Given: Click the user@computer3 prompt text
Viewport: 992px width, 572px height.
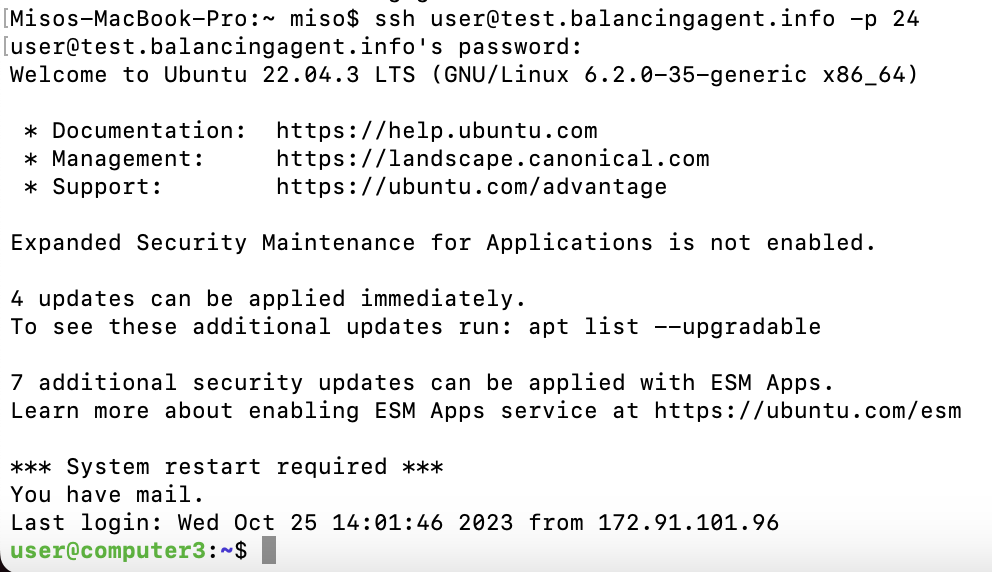Looking at the screenshot, I should click(x=108, y=550).
